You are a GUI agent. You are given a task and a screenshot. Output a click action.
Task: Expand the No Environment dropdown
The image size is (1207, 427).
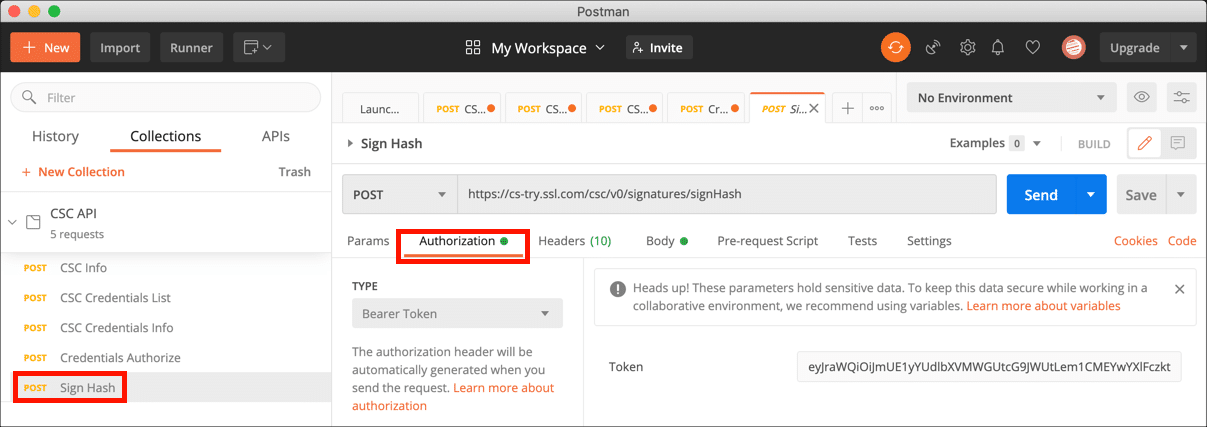coord(1010,98)
